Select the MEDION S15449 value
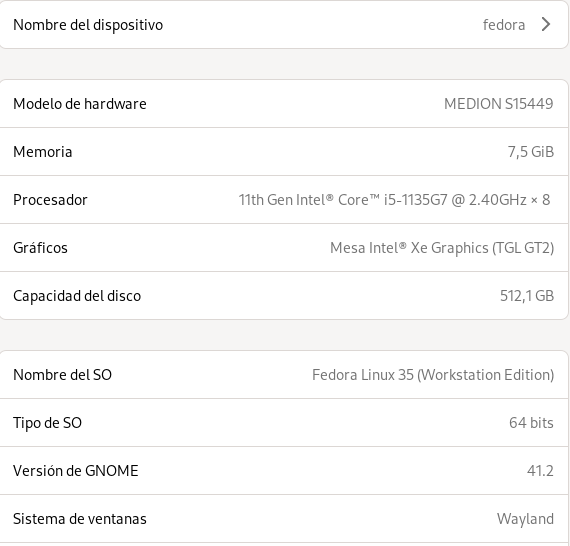This screenshot has width=570, height=546. [x=499, y=104]
